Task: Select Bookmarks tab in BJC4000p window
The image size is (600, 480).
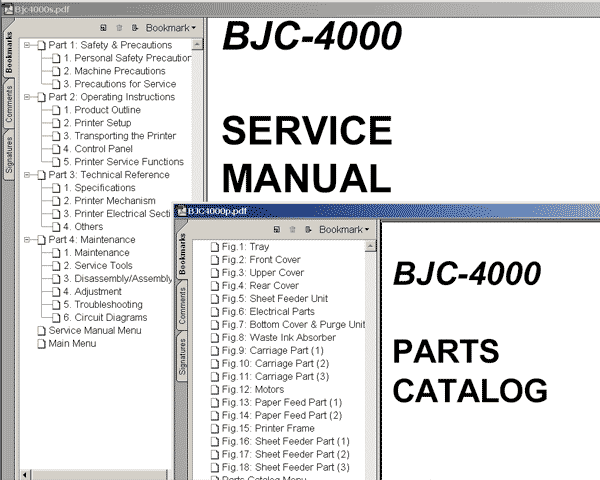Action: (182, 254)
